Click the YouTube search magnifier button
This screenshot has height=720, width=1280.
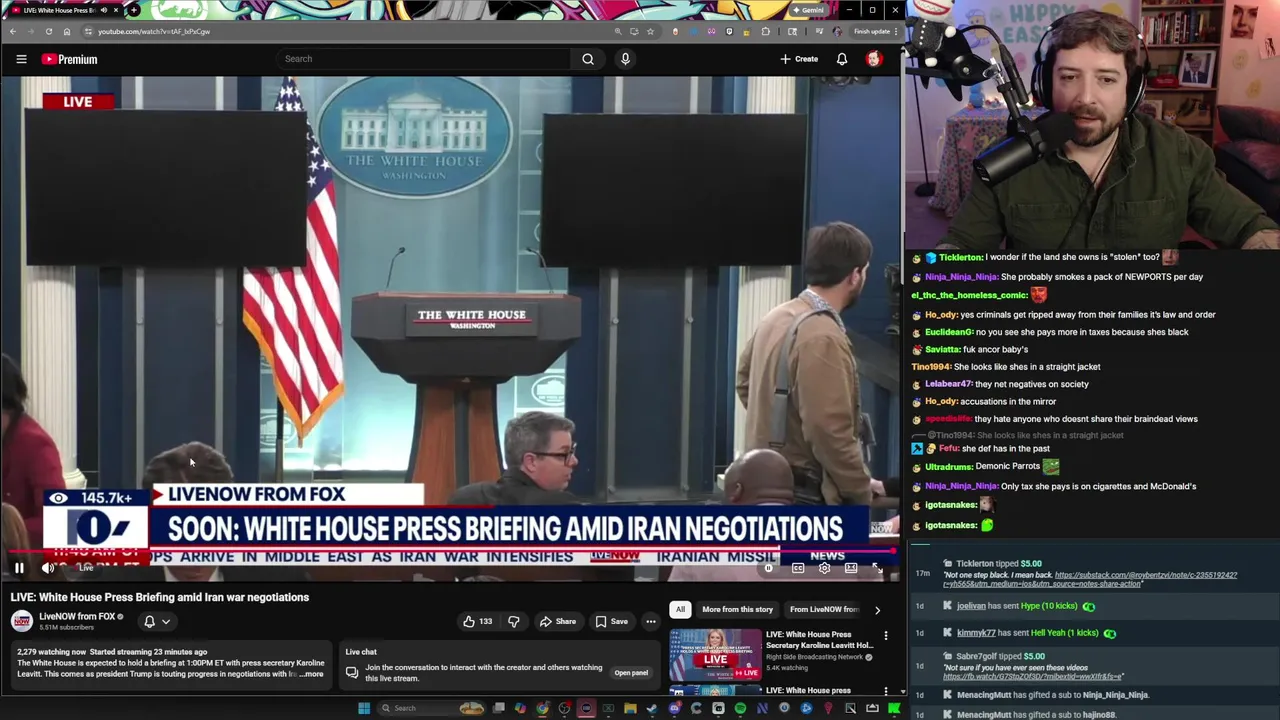pos(588,59)
